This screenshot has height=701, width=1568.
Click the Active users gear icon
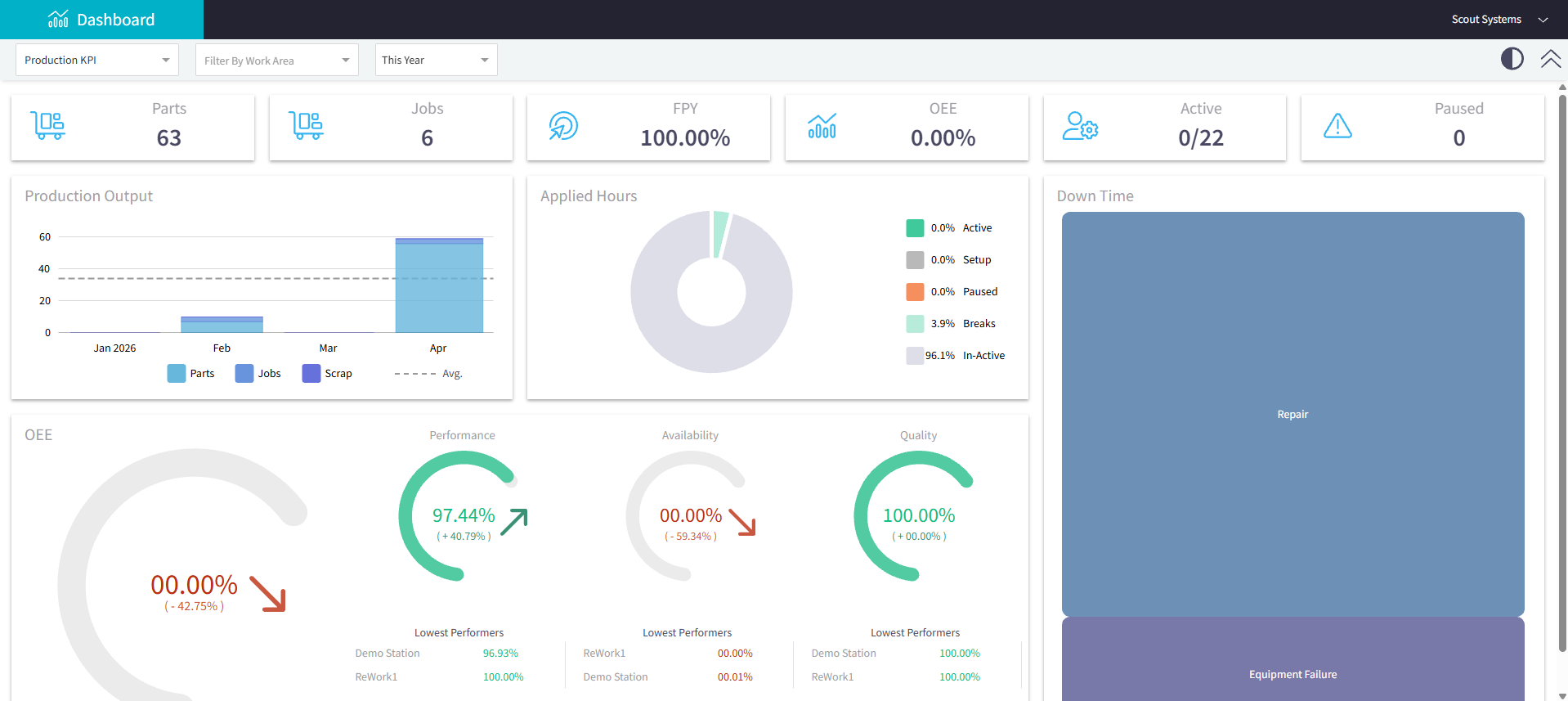[1080, 125]
